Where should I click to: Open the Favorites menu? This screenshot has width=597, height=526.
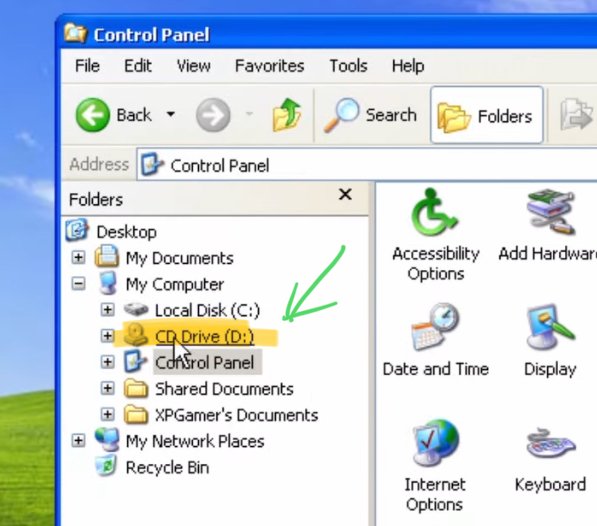[270, 66]
